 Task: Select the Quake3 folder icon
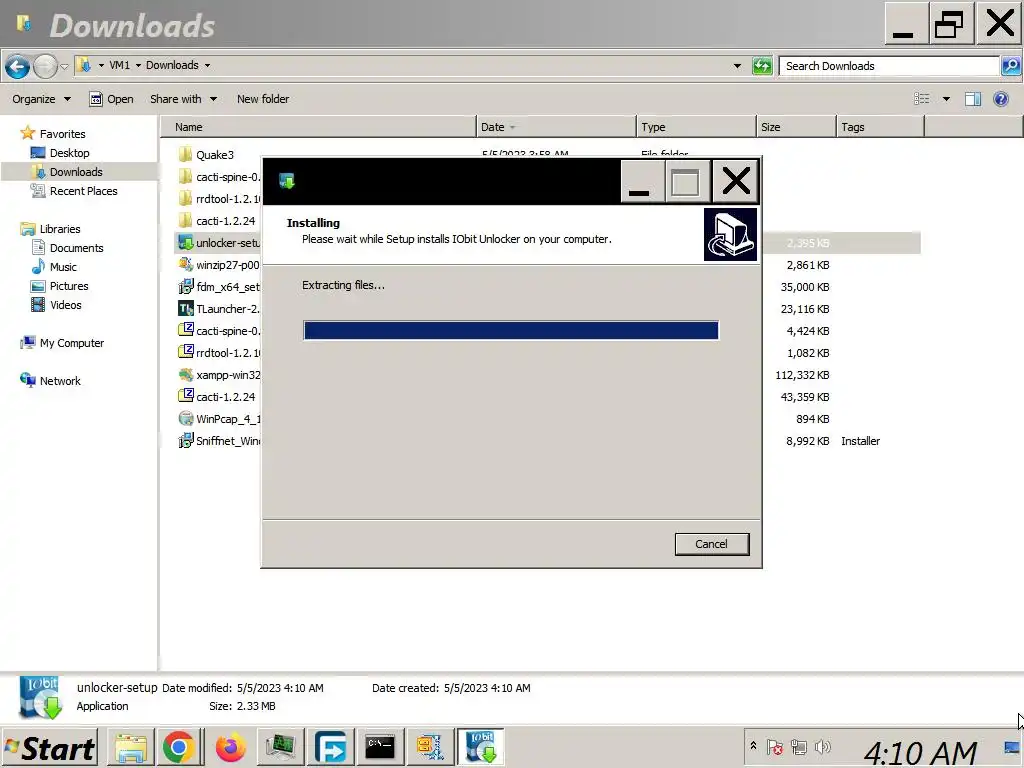[185, 154]
